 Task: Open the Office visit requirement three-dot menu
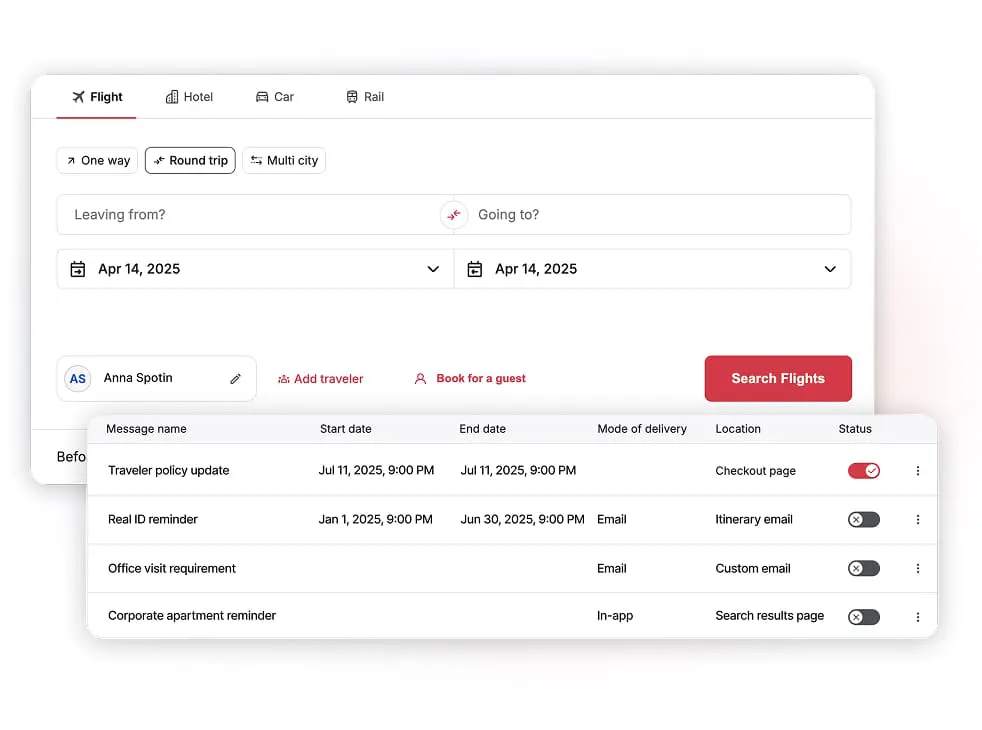coord(918,569)
